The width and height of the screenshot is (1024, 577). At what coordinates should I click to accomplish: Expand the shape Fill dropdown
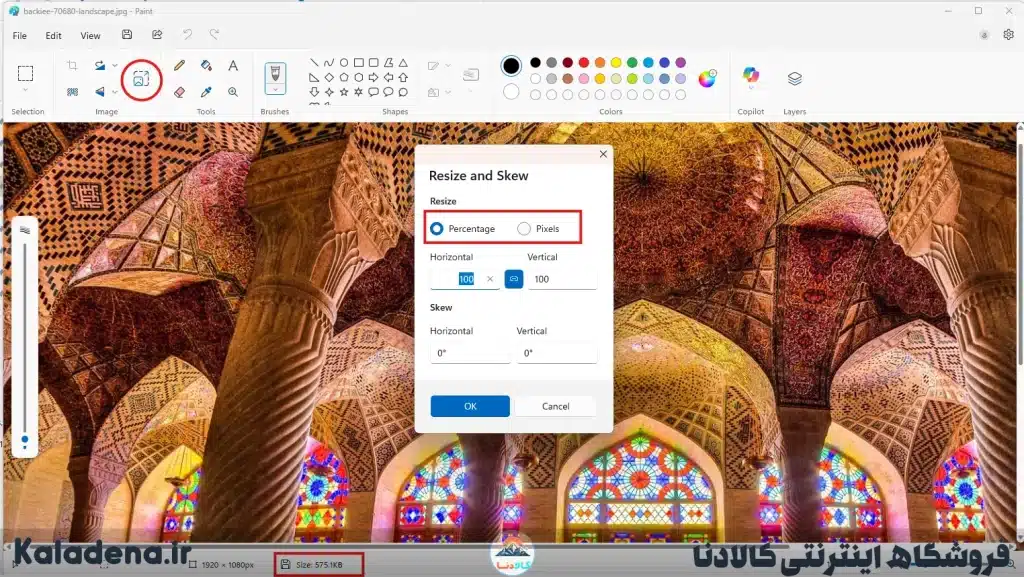tap(448, 92)
